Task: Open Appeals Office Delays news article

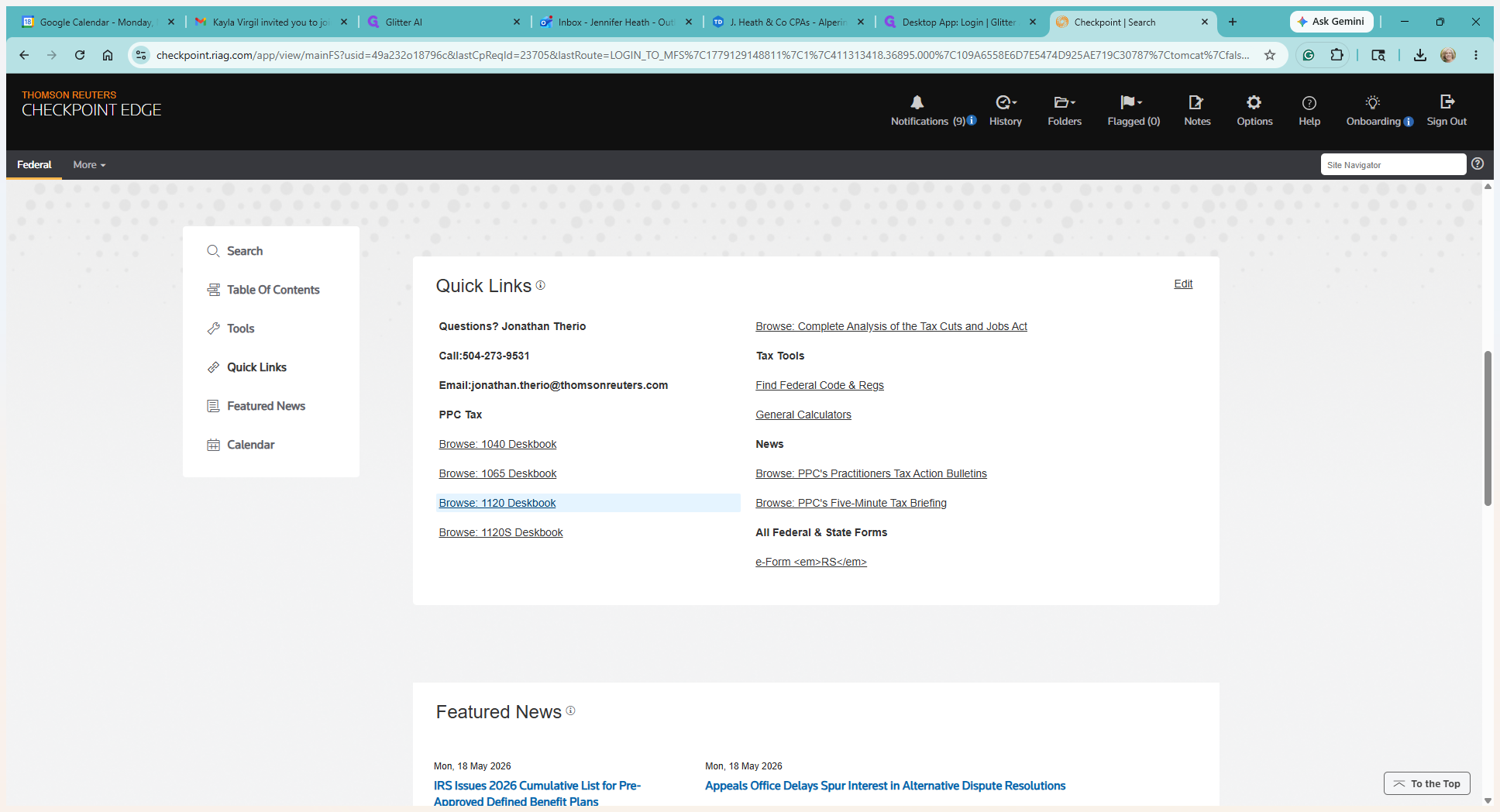Action: [885, 786]
